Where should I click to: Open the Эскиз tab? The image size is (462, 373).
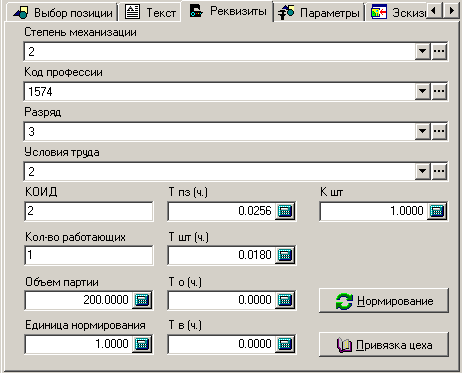point(397,13)
